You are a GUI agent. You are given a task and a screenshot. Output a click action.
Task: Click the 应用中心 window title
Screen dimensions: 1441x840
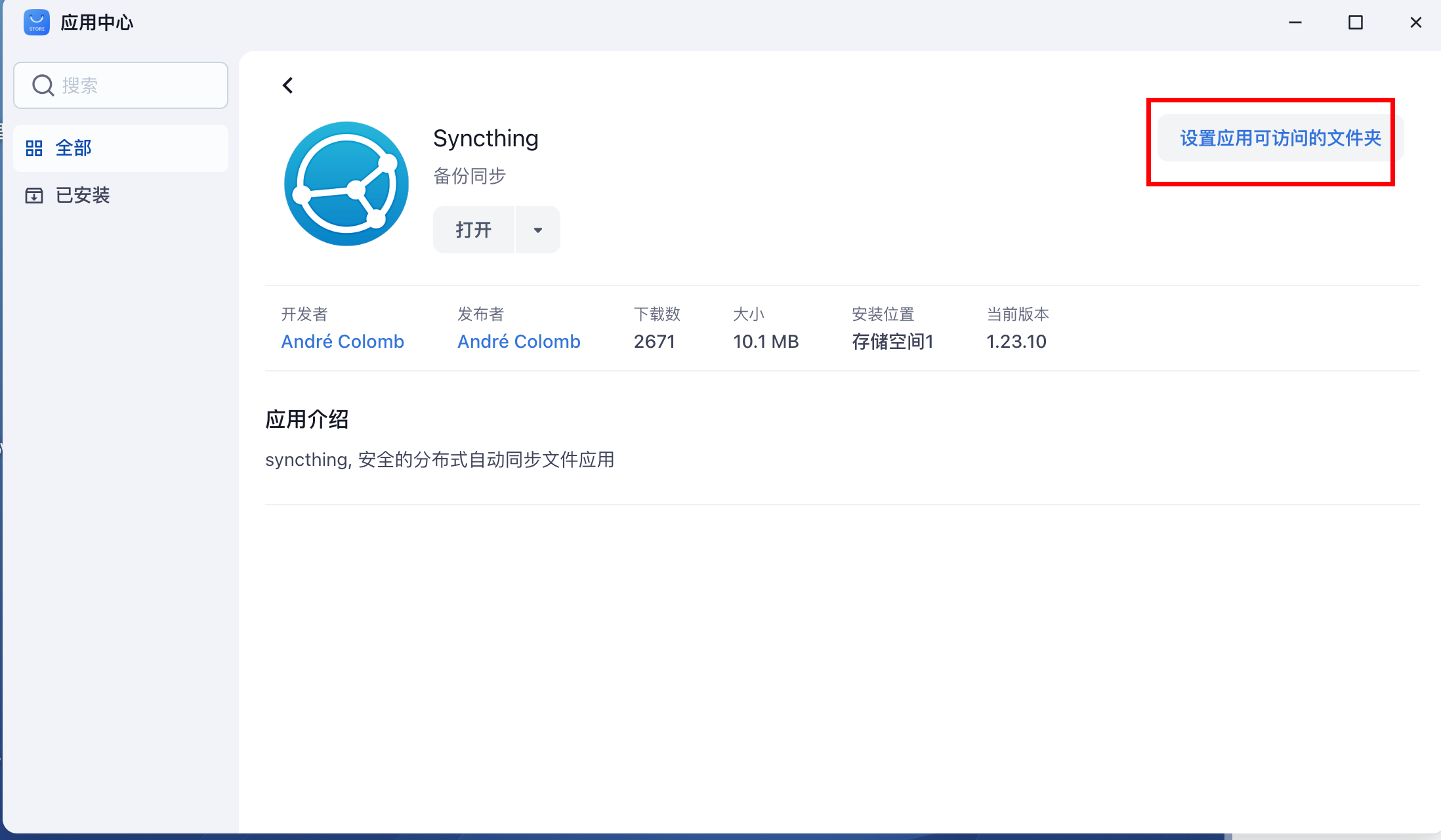[97, 23]
